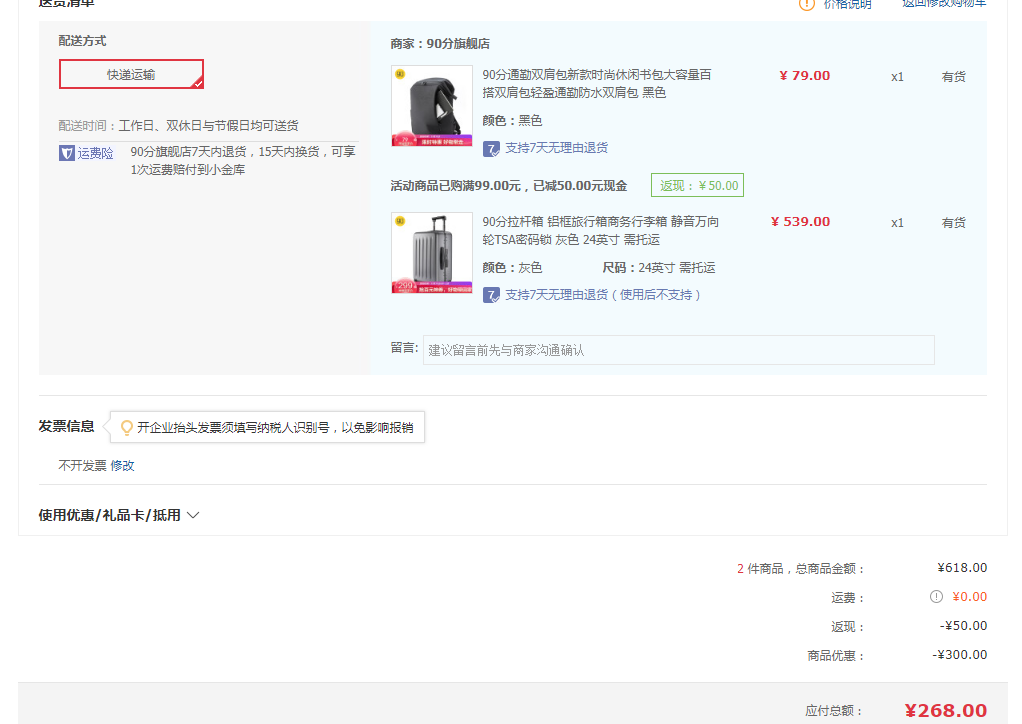The width and height of the screenshot is (1022, 724).
Task: Click the ¥539.00 suitcase price
Action: coord(800,222)
